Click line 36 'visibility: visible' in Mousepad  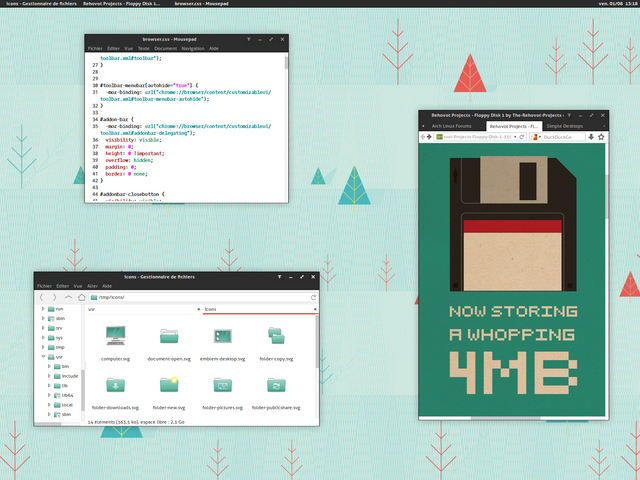click(133, 140)
